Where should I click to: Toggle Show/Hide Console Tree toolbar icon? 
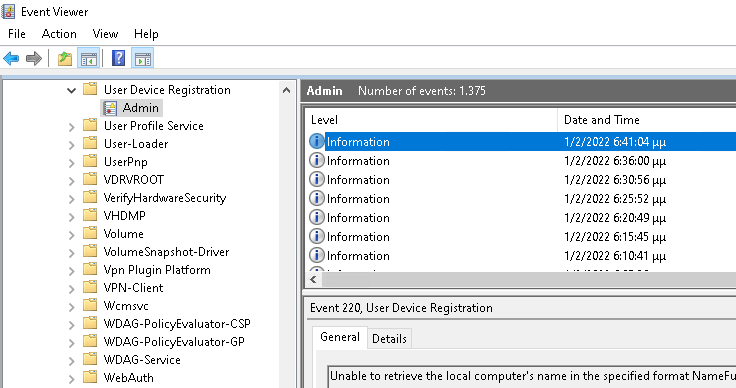[x=89, y=59]
